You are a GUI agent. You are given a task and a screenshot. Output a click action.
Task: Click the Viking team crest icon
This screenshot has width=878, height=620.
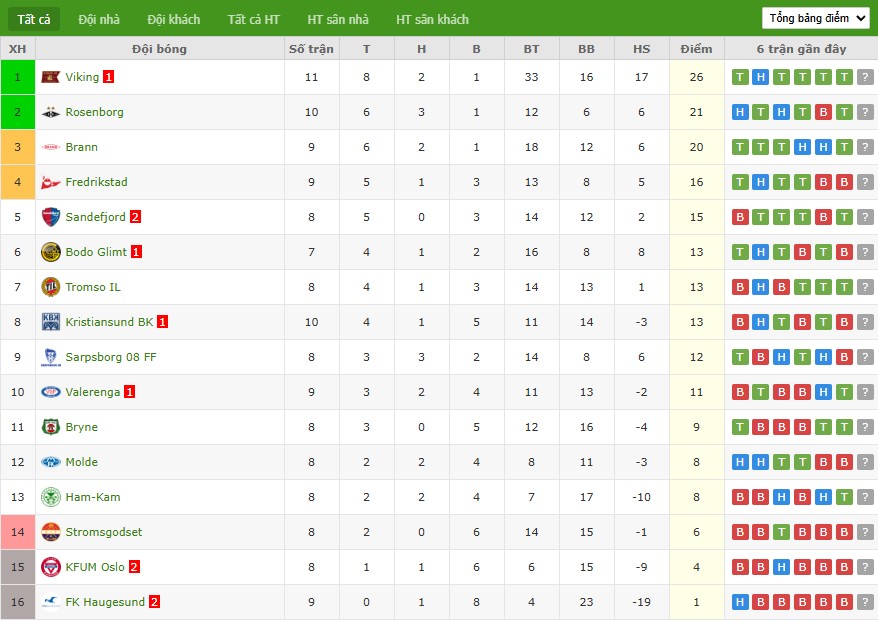pos(50,77)
